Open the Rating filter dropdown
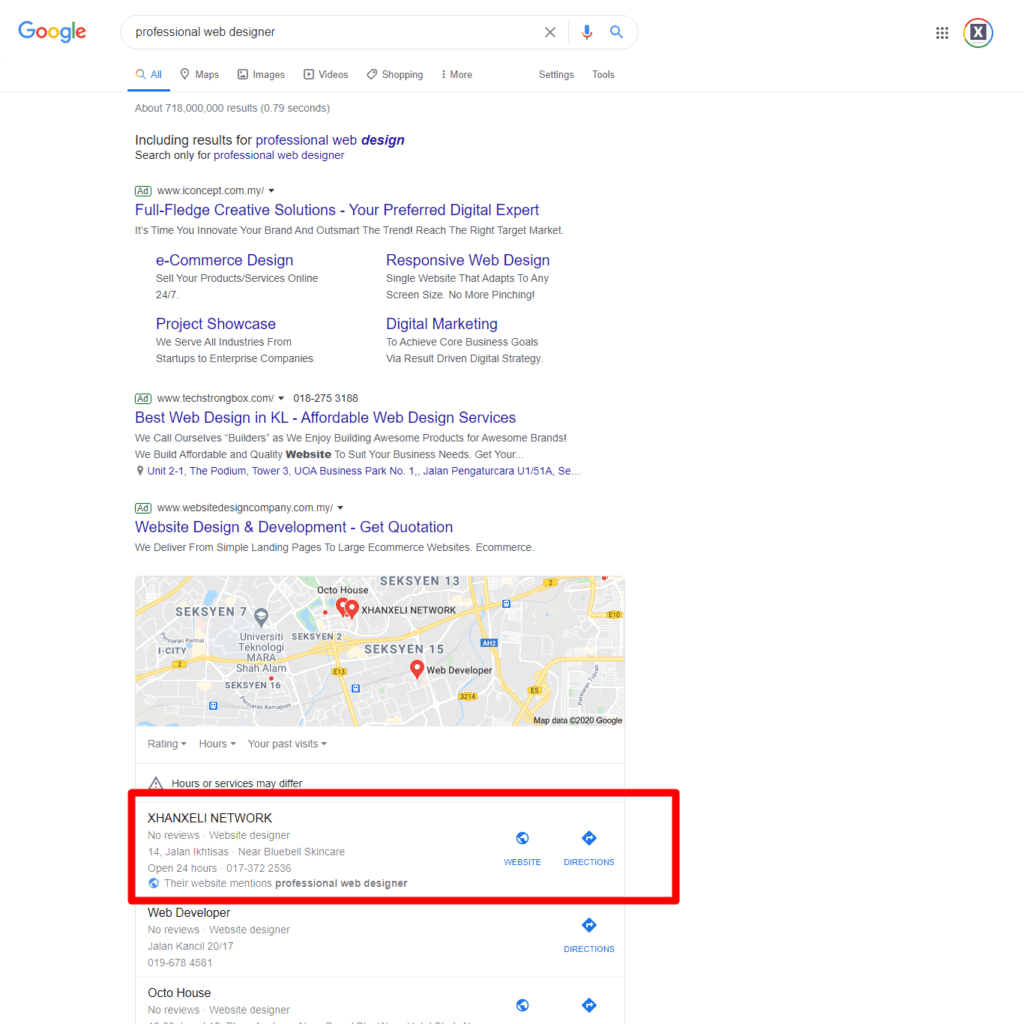Screen dimensions: 1024x1024 click(167, 744)
